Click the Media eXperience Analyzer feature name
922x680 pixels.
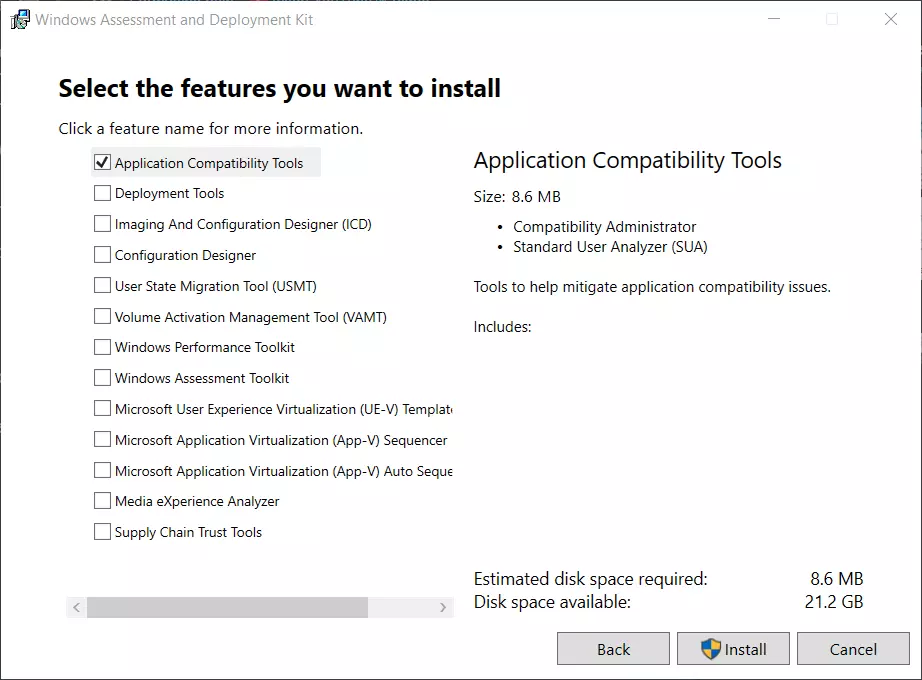click(x=197, y=501)
